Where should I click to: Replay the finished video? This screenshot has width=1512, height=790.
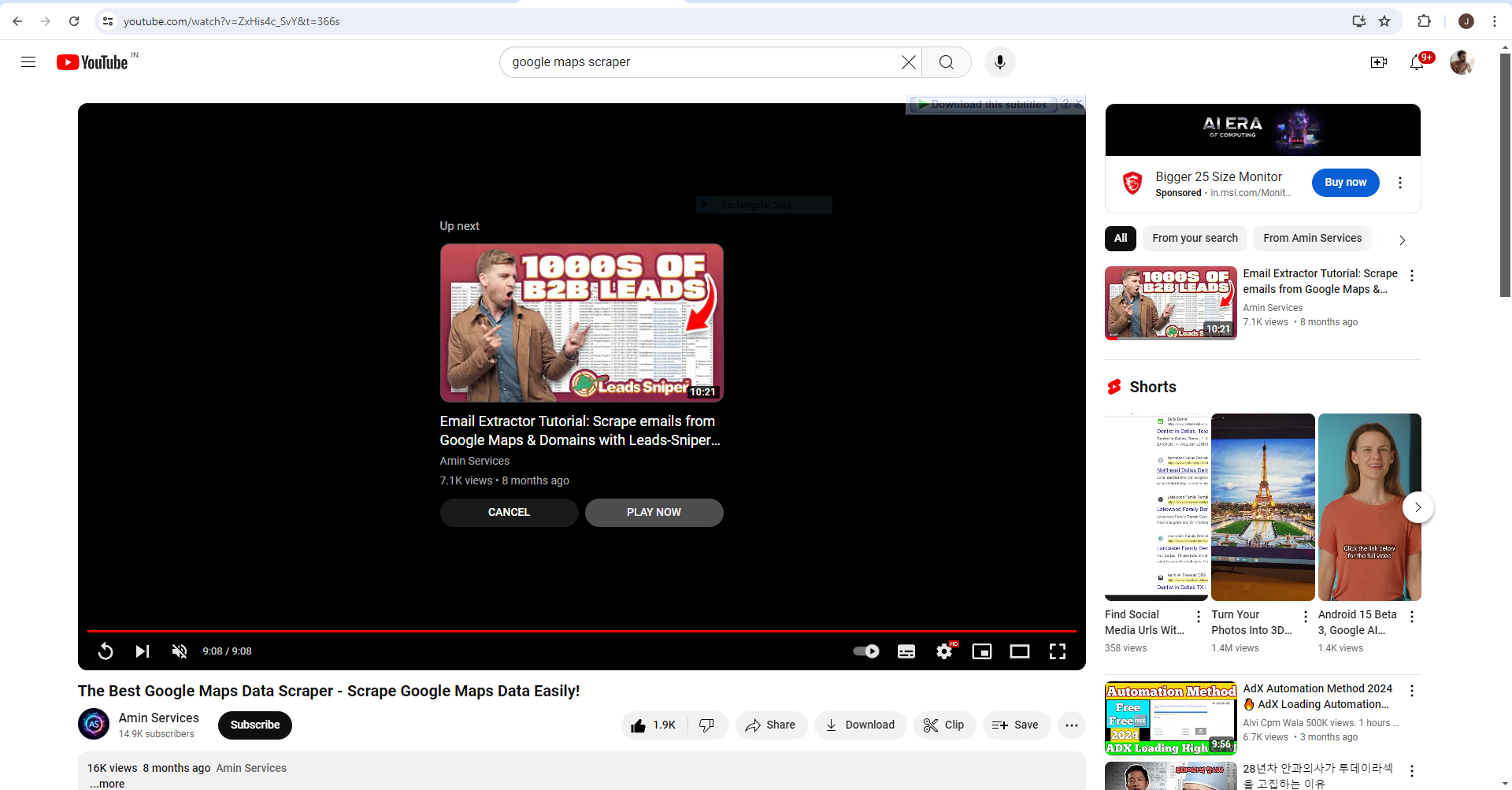(x=106, y=651)
